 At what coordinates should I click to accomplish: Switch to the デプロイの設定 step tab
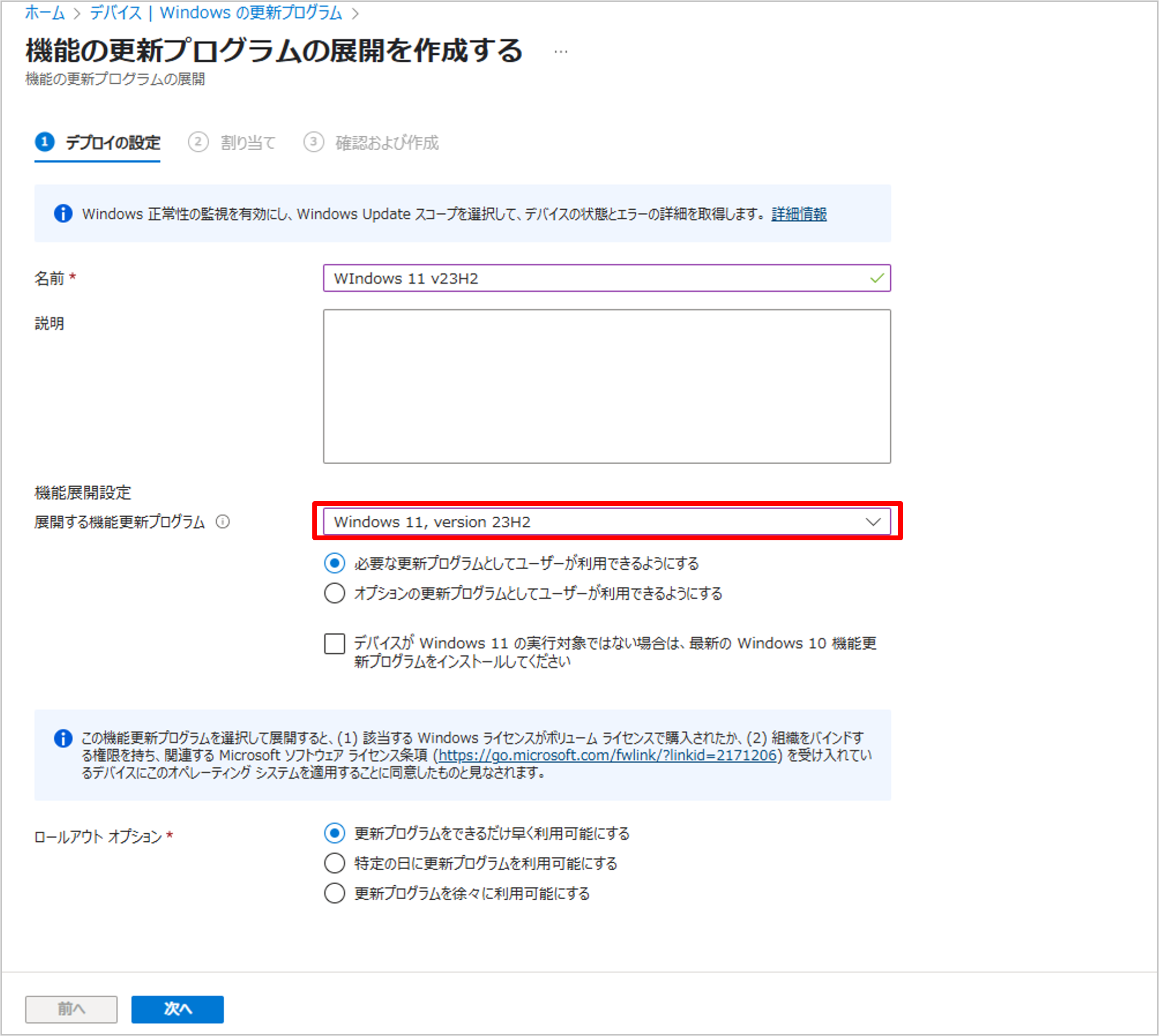(x=97, y=142)
